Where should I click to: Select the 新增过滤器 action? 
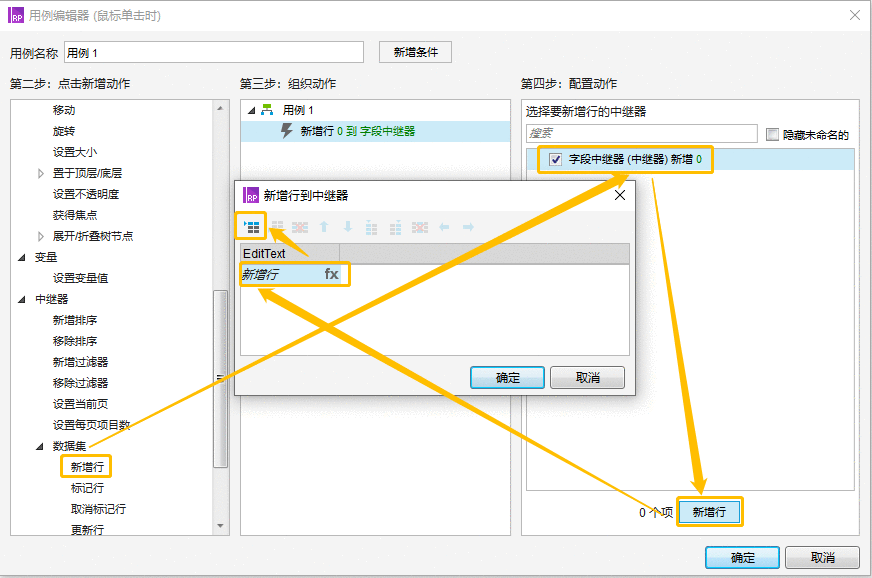pos(81,362)
